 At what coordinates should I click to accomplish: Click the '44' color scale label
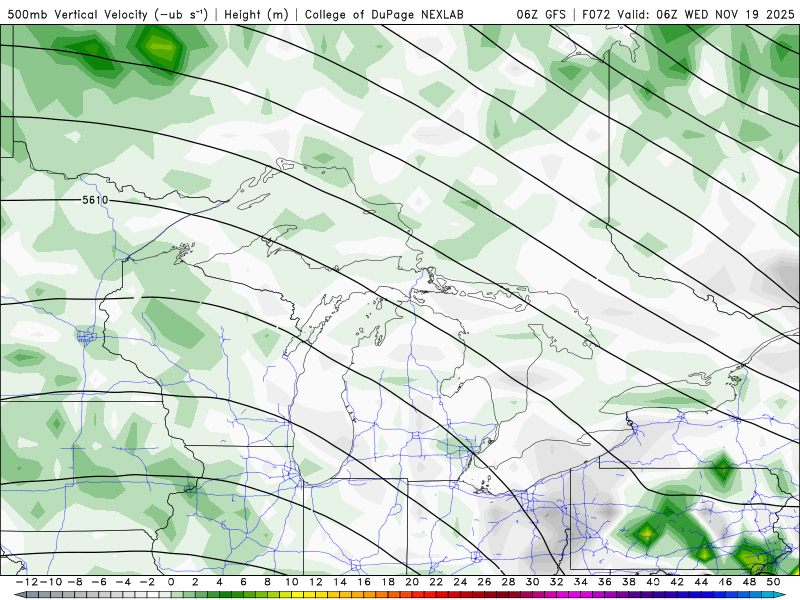click(701, 582)
